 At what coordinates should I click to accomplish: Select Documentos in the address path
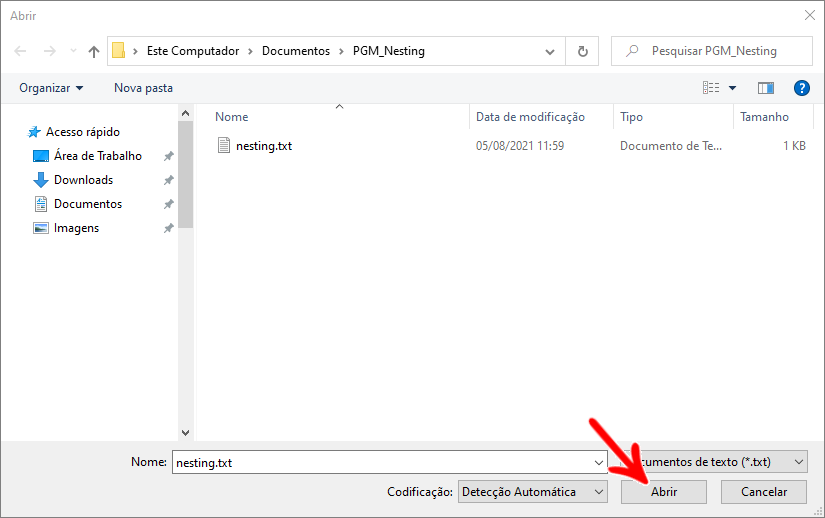296,51
